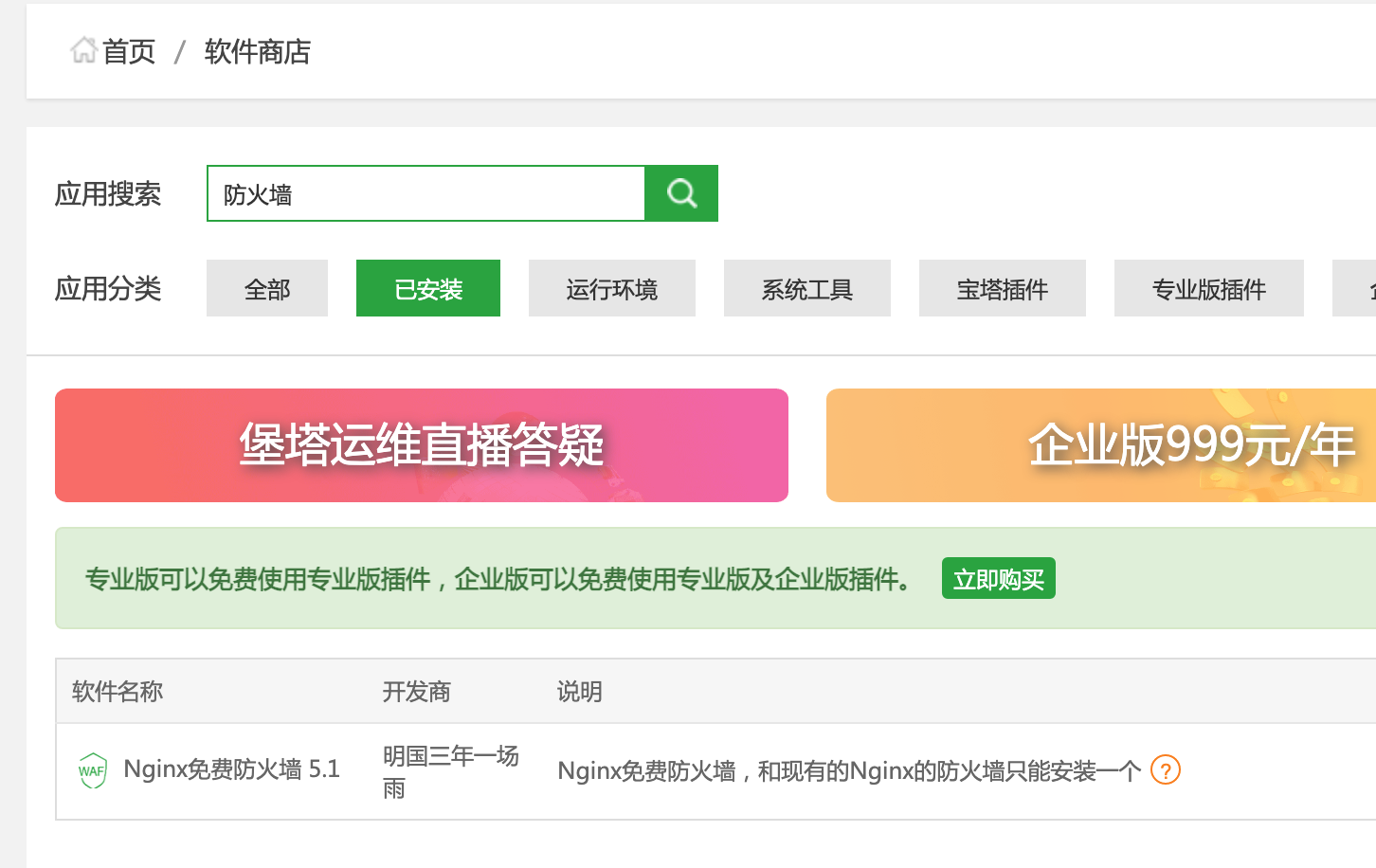Screen dimensions: 1376x868
Task: Click the 开发商 column header
Action: click(417, 692)
